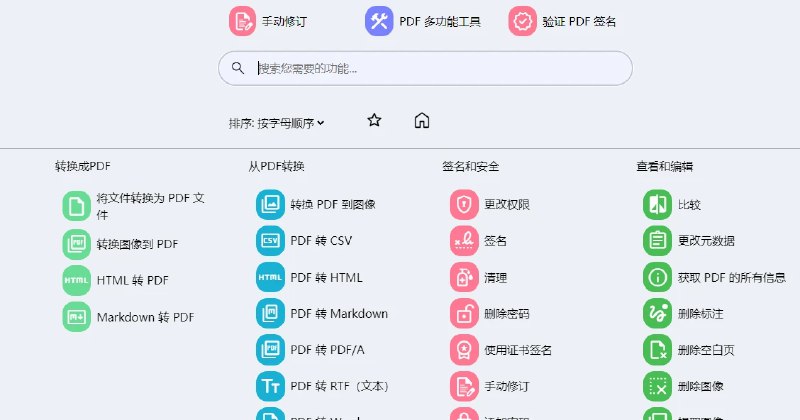Click the PDF 转 PDF/A icon

pos(270,350)
